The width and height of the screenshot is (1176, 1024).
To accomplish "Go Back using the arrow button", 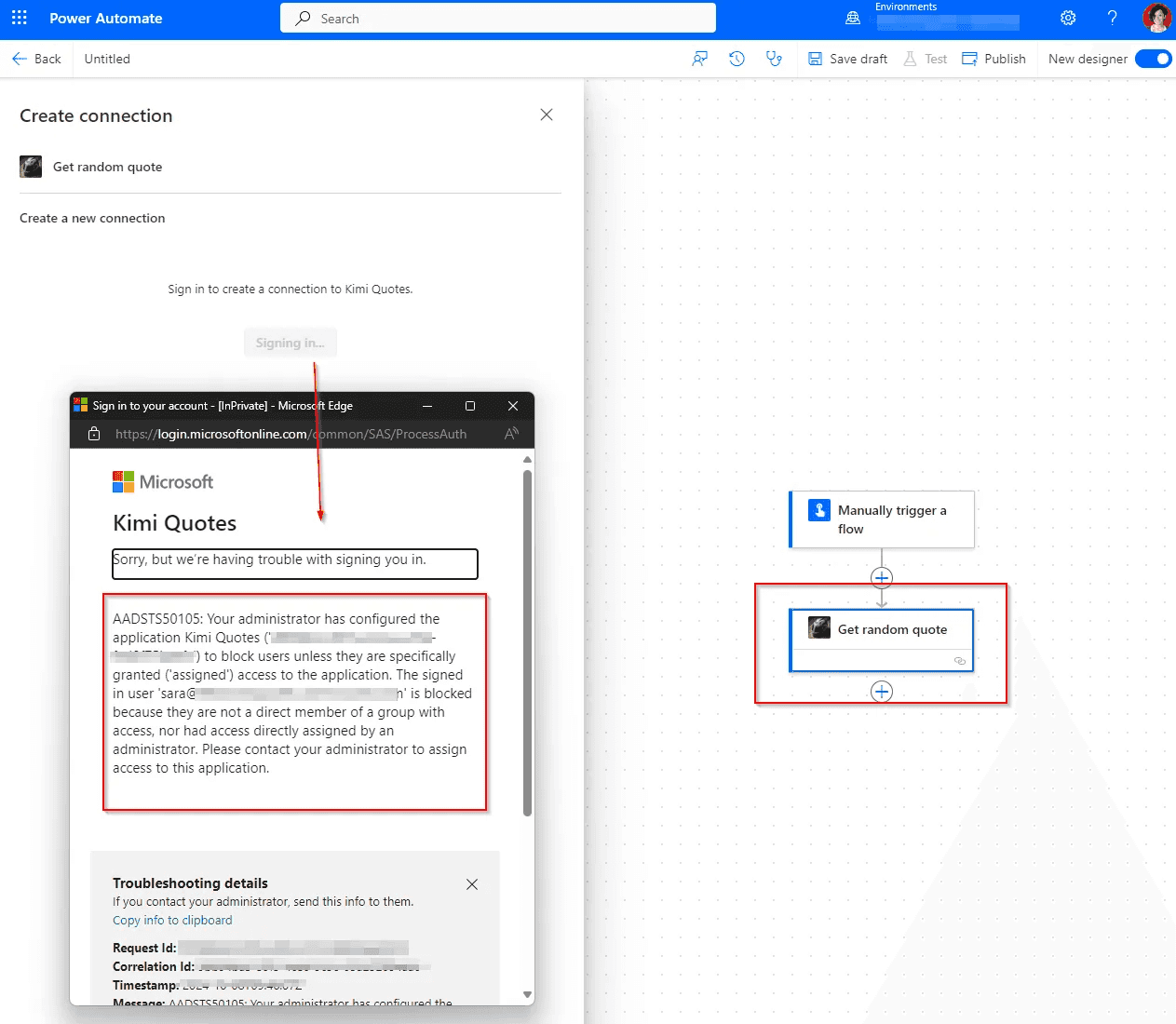I will click(36, 59).
